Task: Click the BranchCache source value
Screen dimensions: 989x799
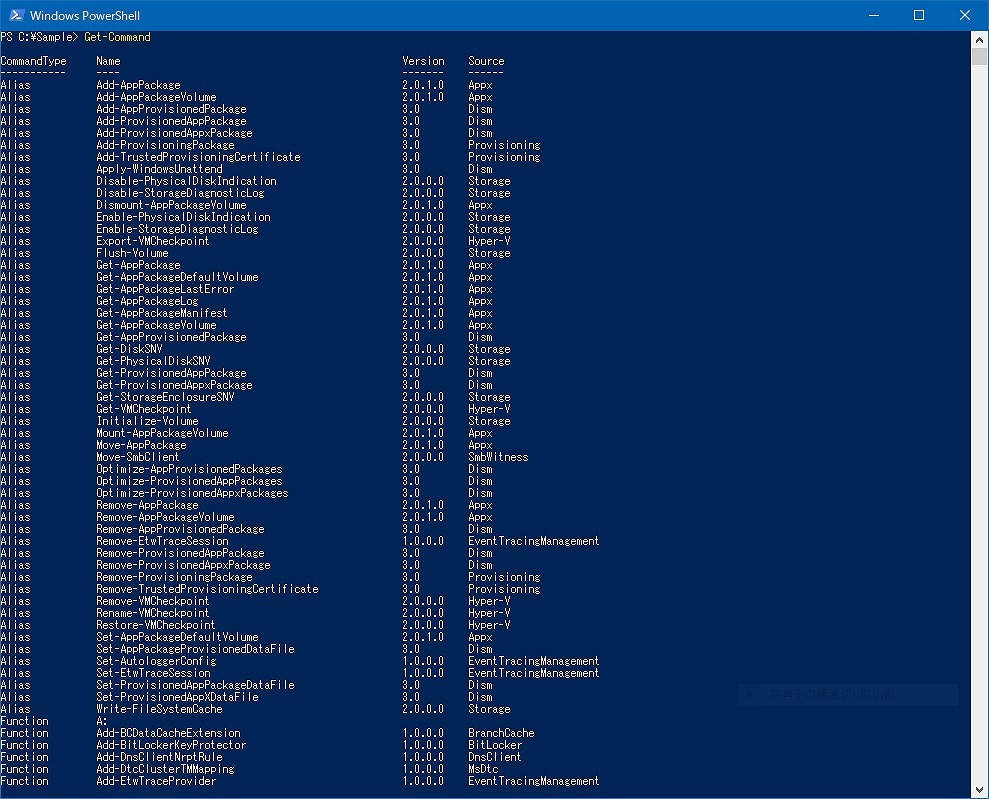Action: 501,733
